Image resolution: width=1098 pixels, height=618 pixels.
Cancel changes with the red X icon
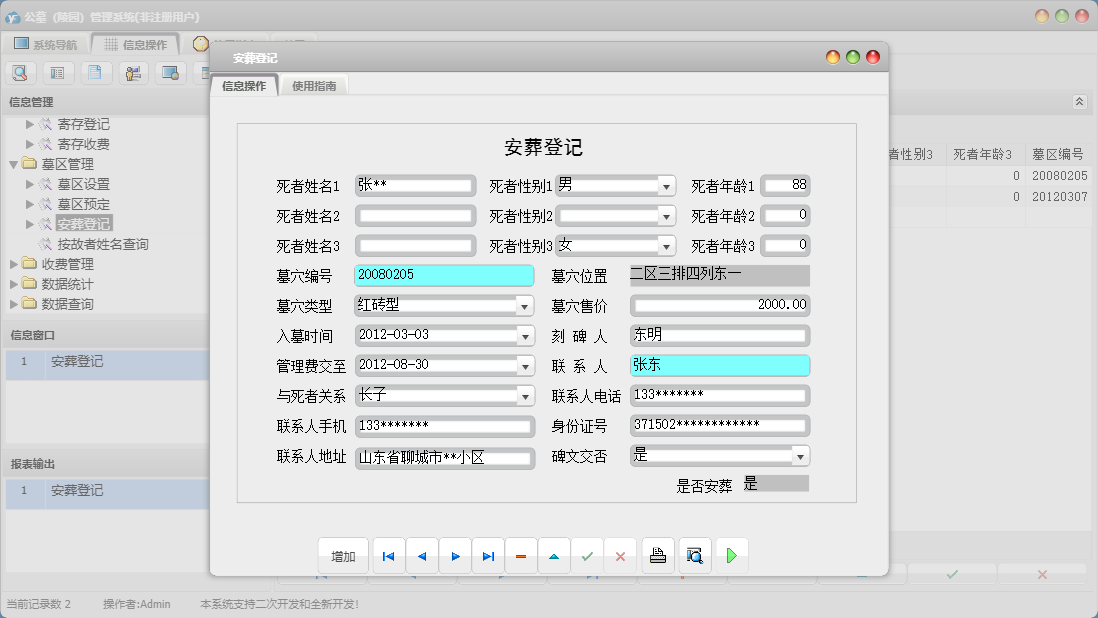(x=620, y=555)
